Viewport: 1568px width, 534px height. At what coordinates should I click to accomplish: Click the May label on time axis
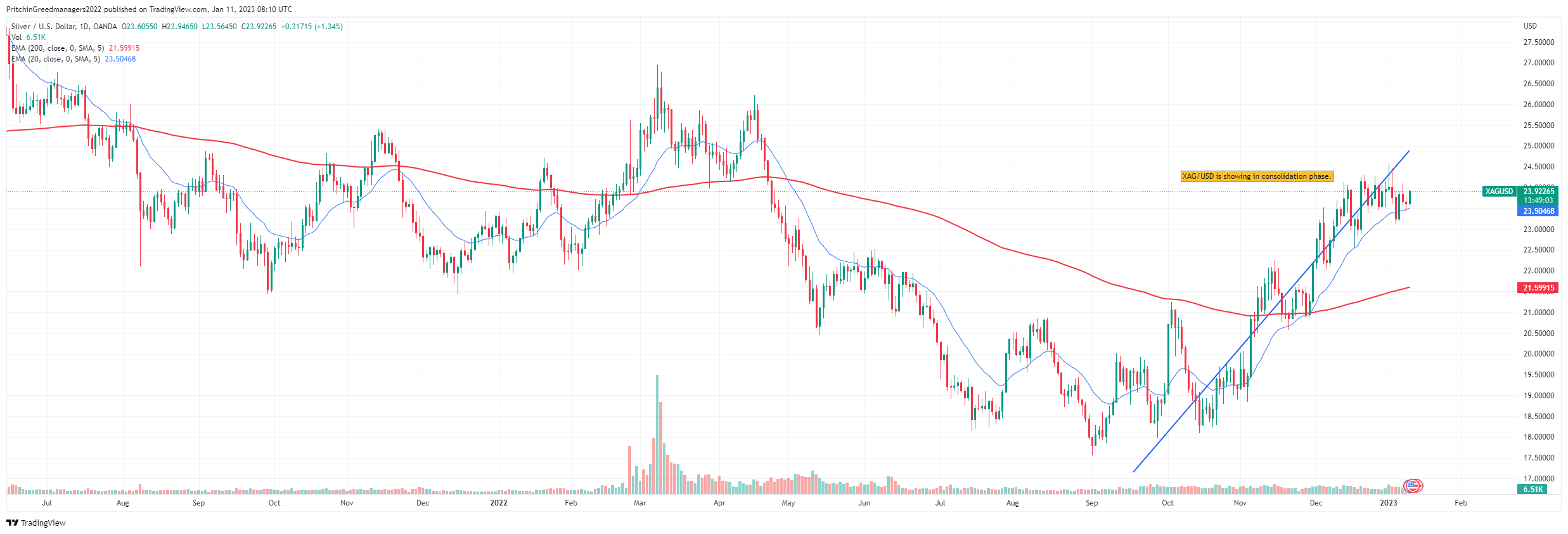pos(788,503)
